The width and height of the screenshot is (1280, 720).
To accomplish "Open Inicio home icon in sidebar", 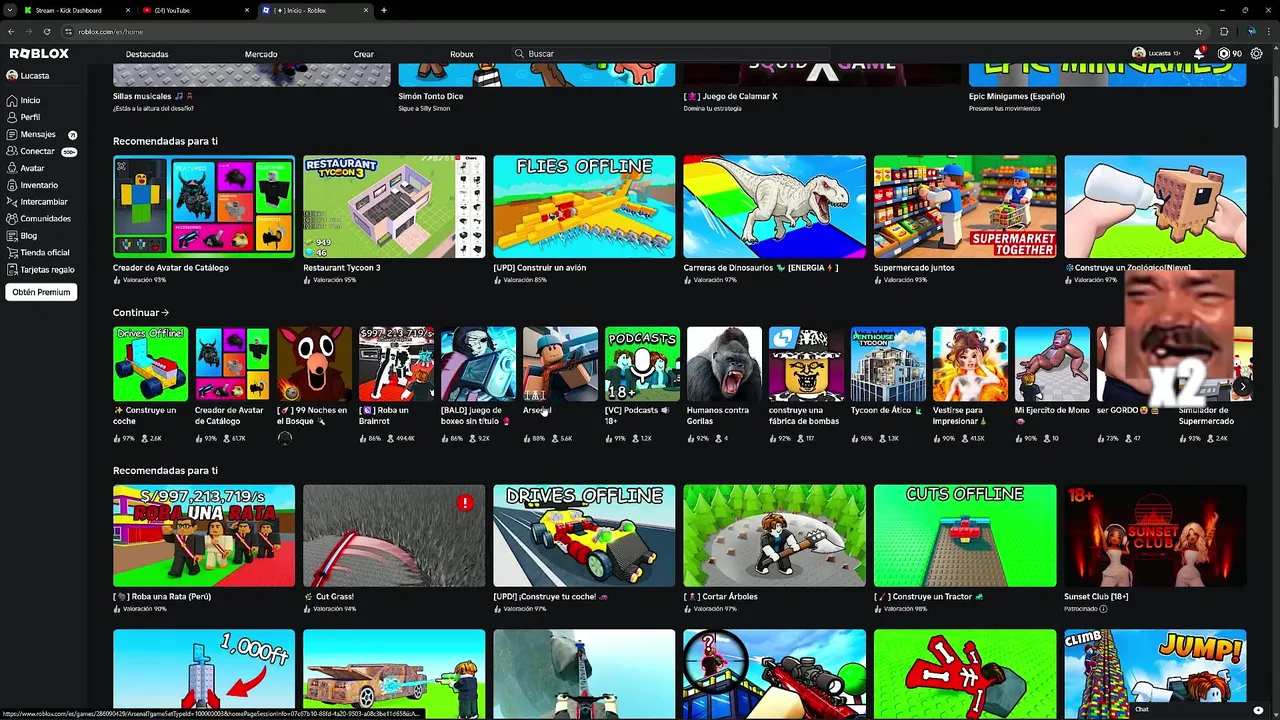I will [12, 101].
